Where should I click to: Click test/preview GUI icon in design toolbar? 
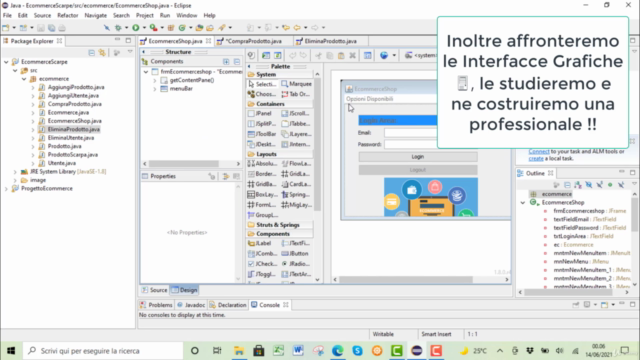251,55
